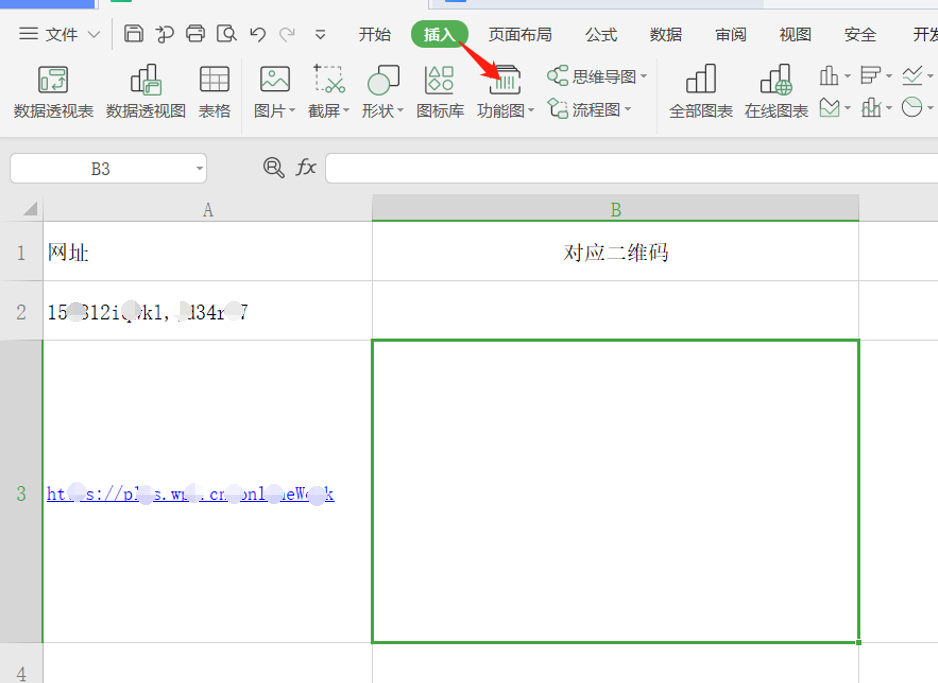Insert a 数据透视表 pivot table

point(53,92)
